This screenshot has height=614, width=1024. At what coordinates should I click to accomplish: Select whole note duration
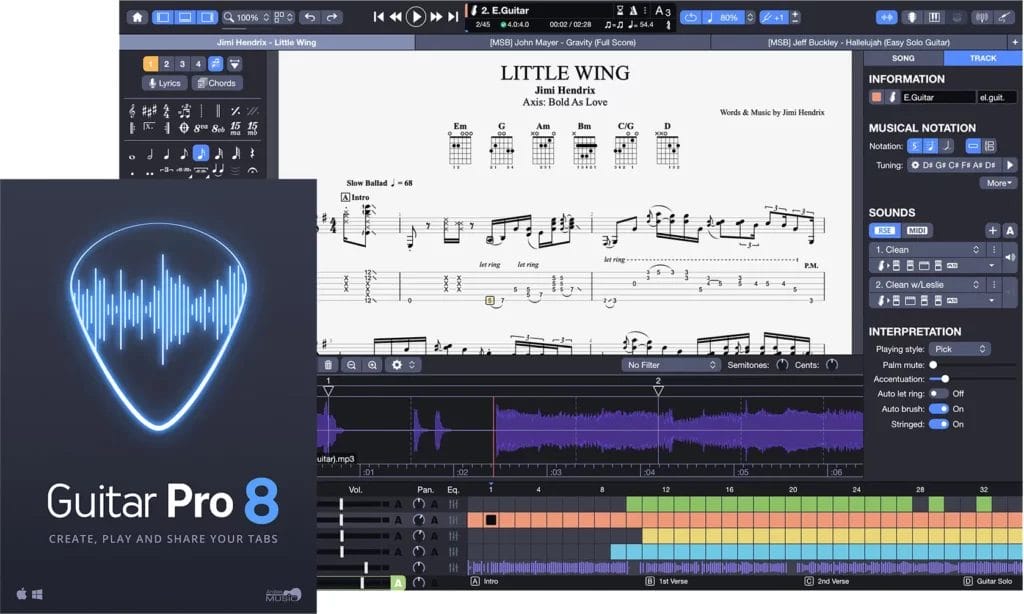point(132,155)
